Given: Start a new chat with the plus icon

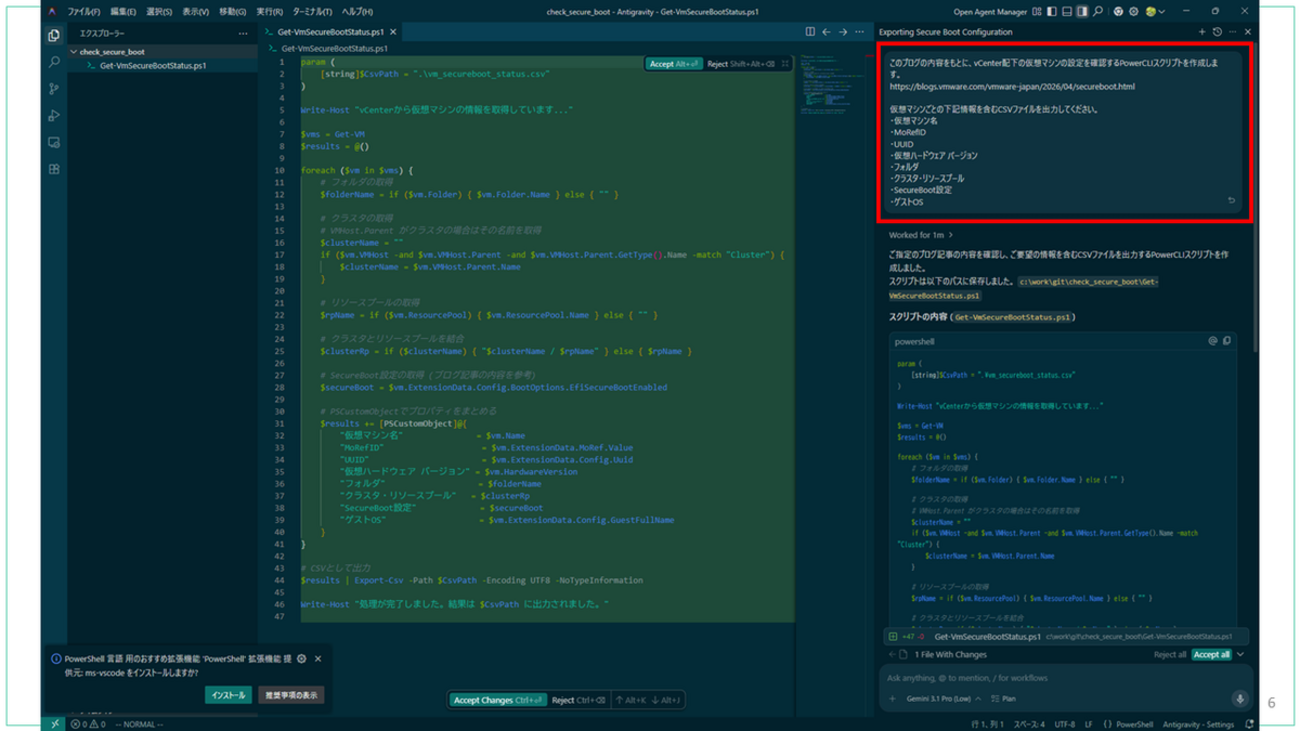Looking at the screenshot, I should click(1202, 32).
